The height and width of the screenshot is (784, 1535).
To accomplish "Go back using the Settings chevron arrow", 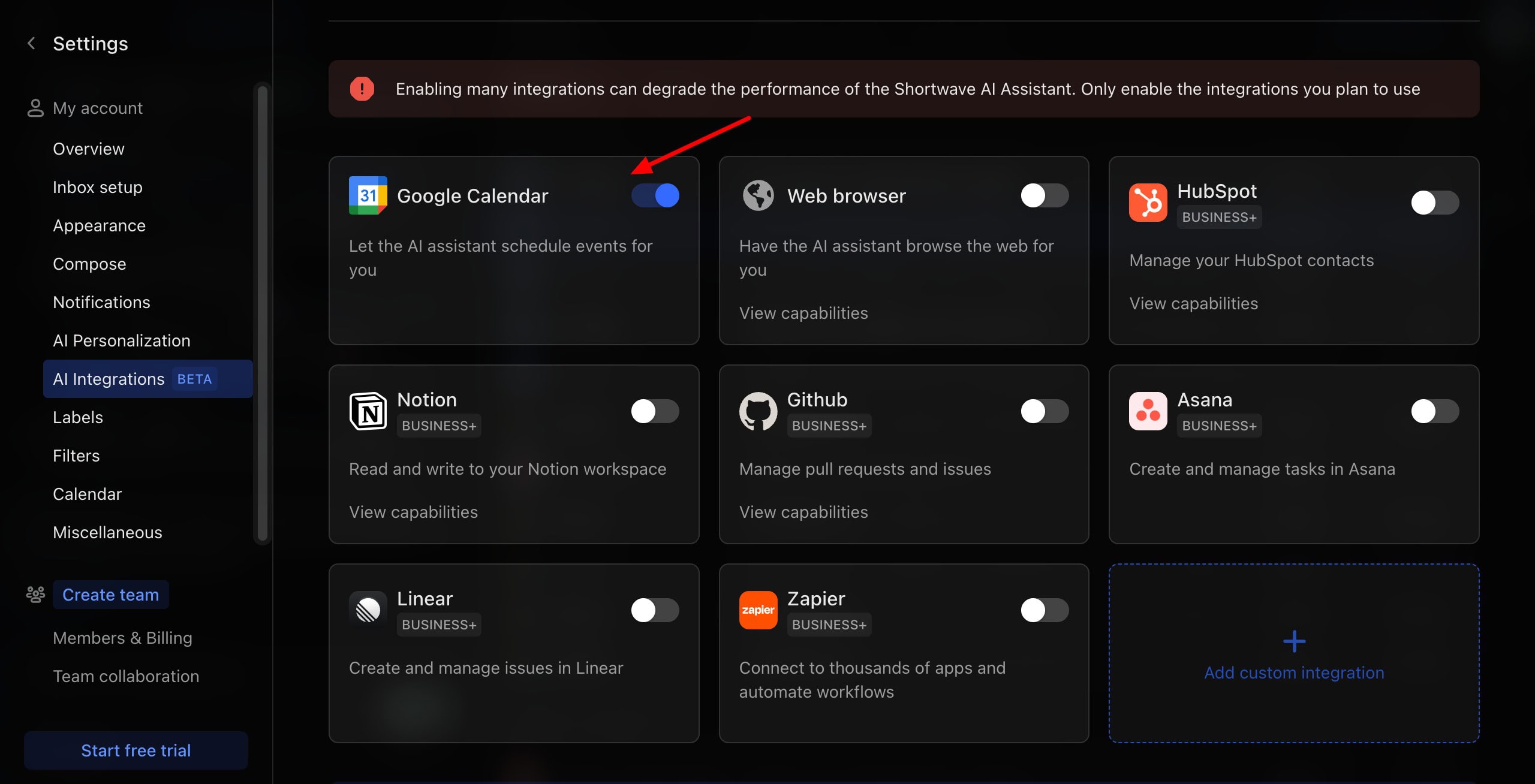I will pos(31,43).
